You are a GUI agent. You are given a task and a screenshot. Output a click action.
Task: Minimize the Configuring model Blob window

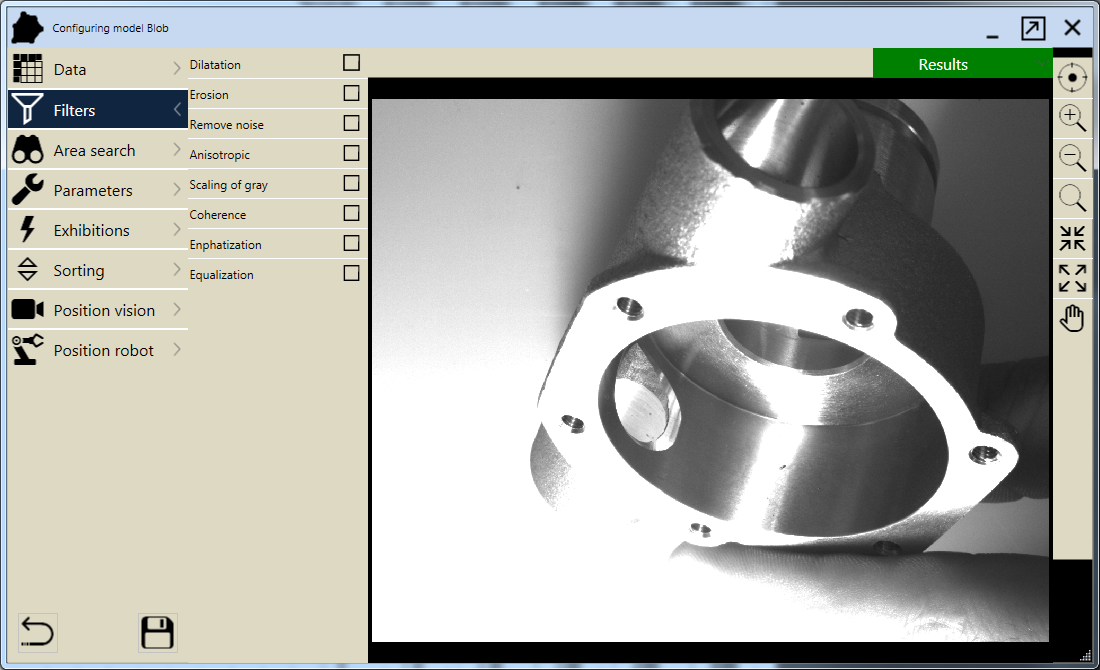[x=992, y=35]
